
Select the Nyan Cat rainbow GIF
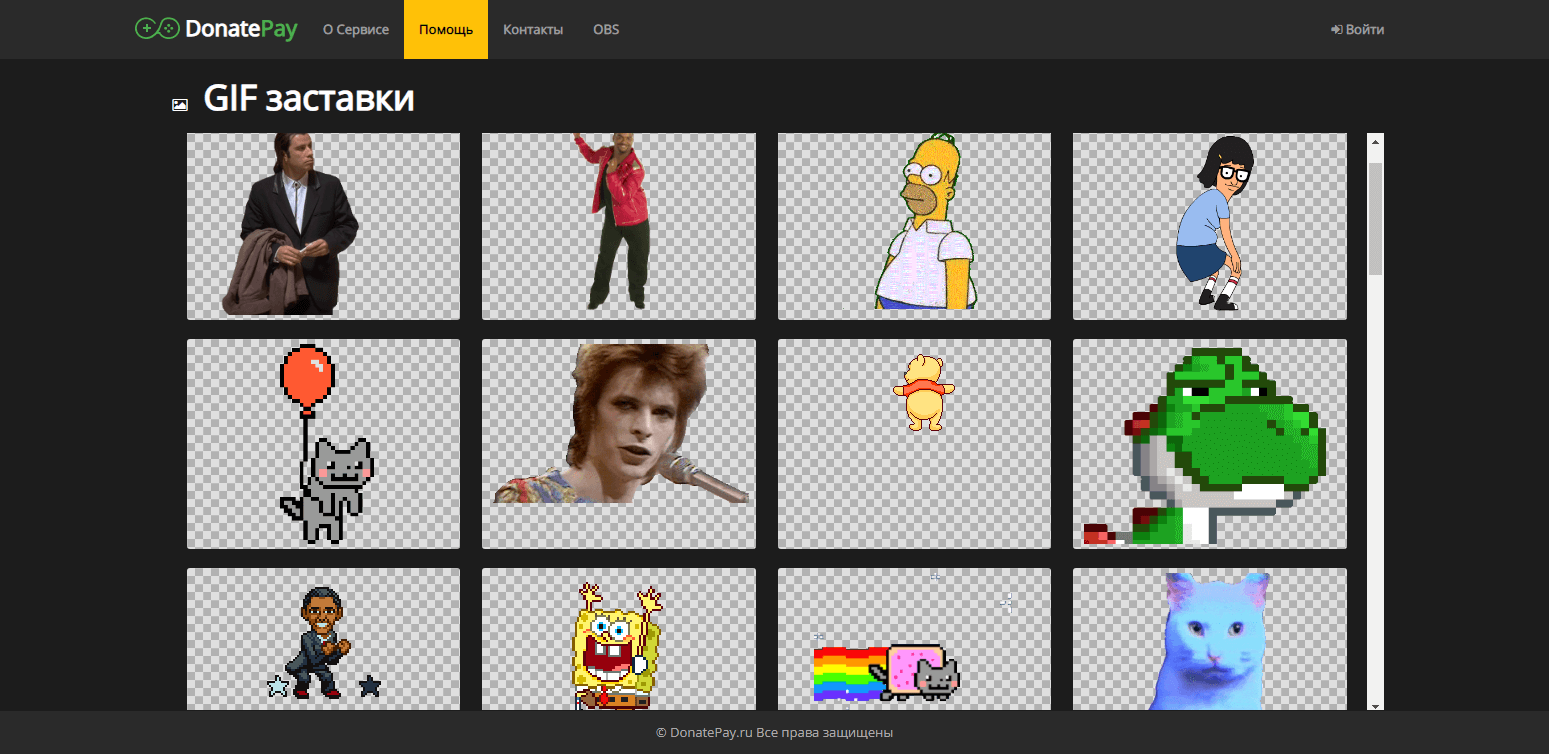[914, 640]
